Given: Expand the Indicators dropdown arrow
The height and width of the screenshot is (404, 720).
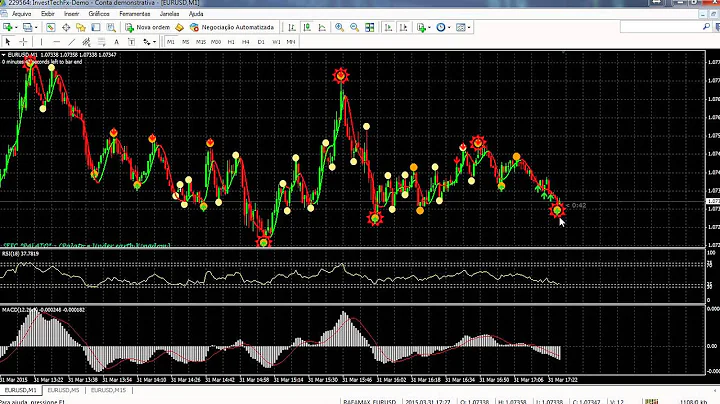Looking at the screenshot, I should (x=429, y=28).
